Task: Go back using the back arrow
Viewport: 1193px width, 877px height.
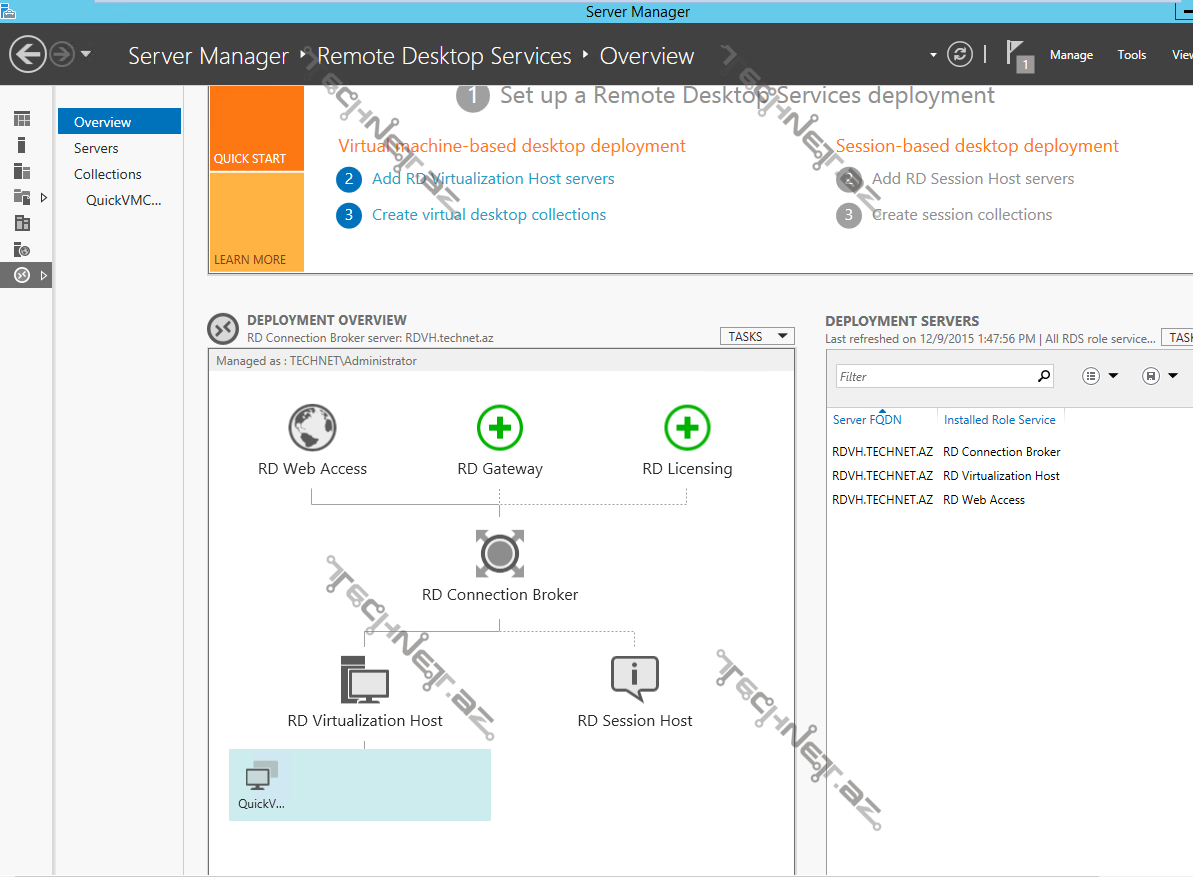Action: click(28, 54)
